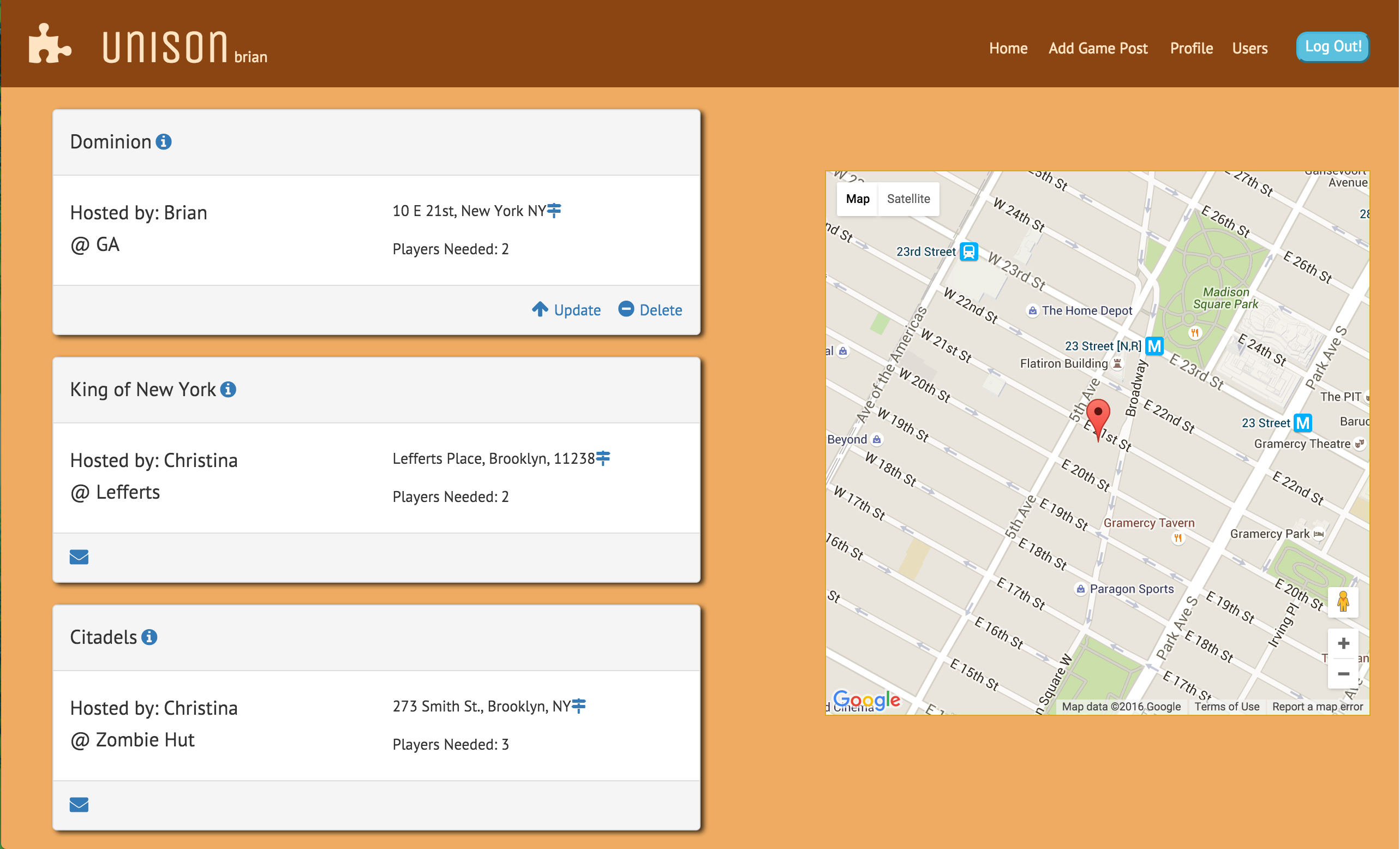Viewport: 1400px width, 849px height.
Task: Switch map to Satellite view
Action: click(908, 199)
